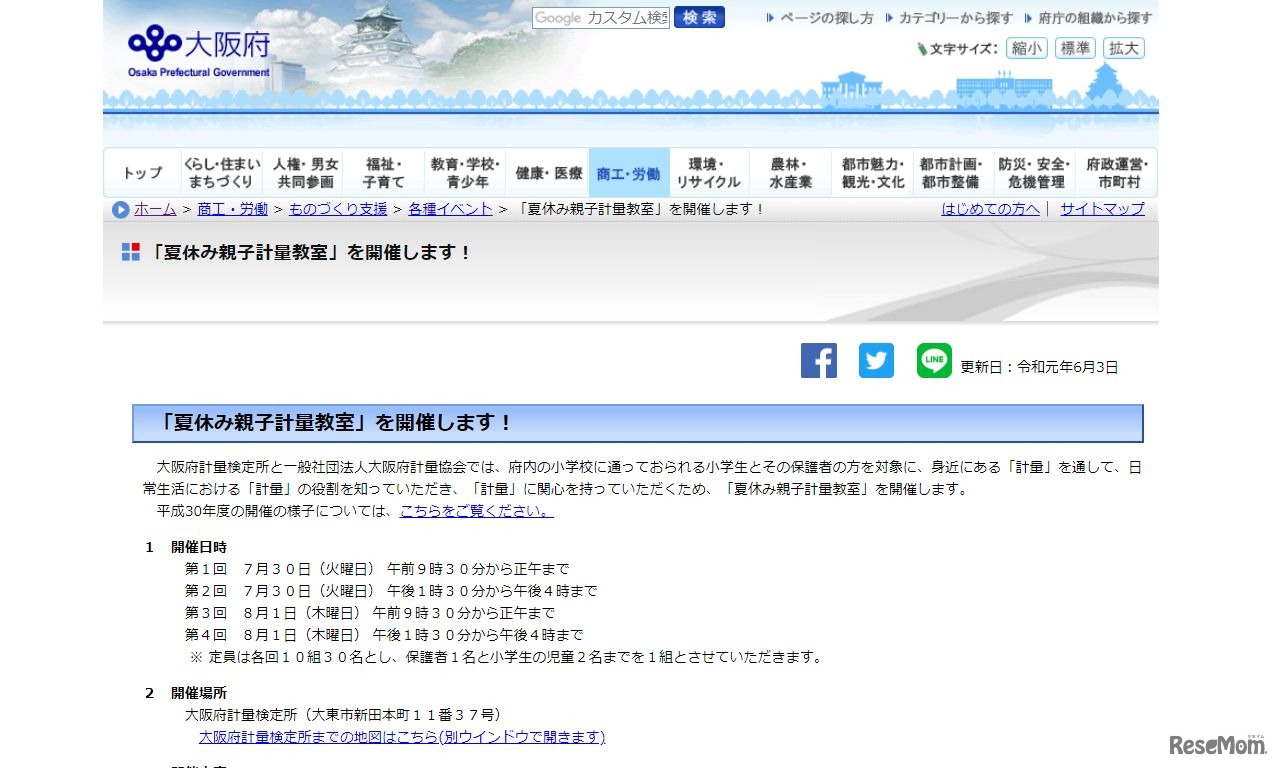Open the 教育・学校・青少年 tab
This screenshot has width=1280, height=768.
466,173
